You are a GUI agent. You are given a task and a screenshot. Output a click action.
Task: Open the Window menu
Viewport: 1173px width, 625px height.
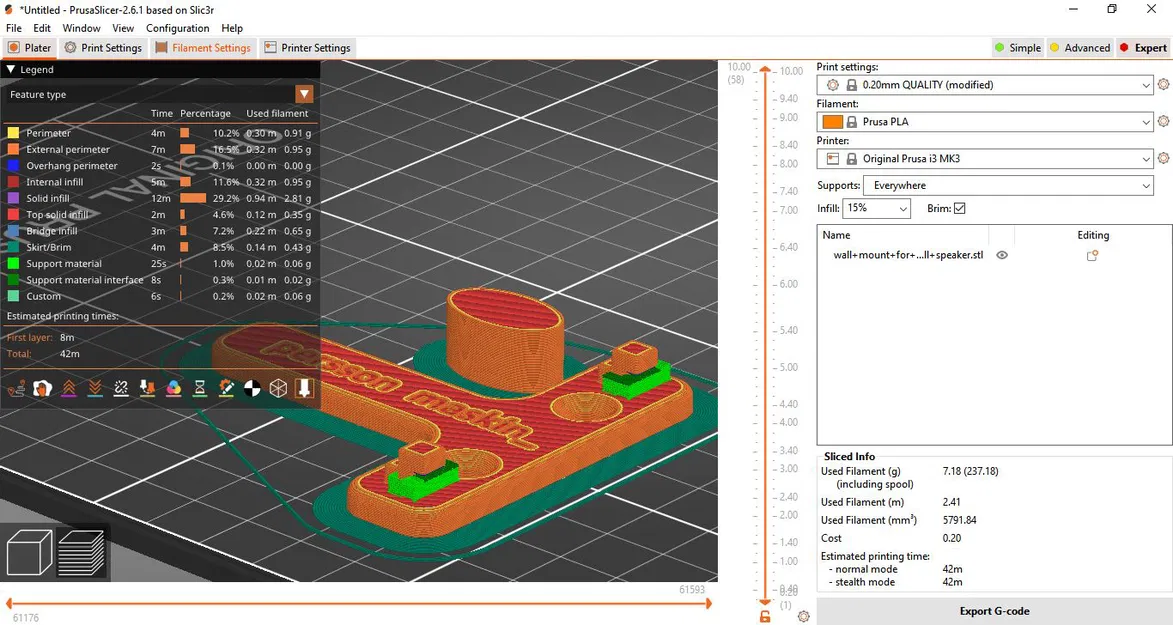82,28
